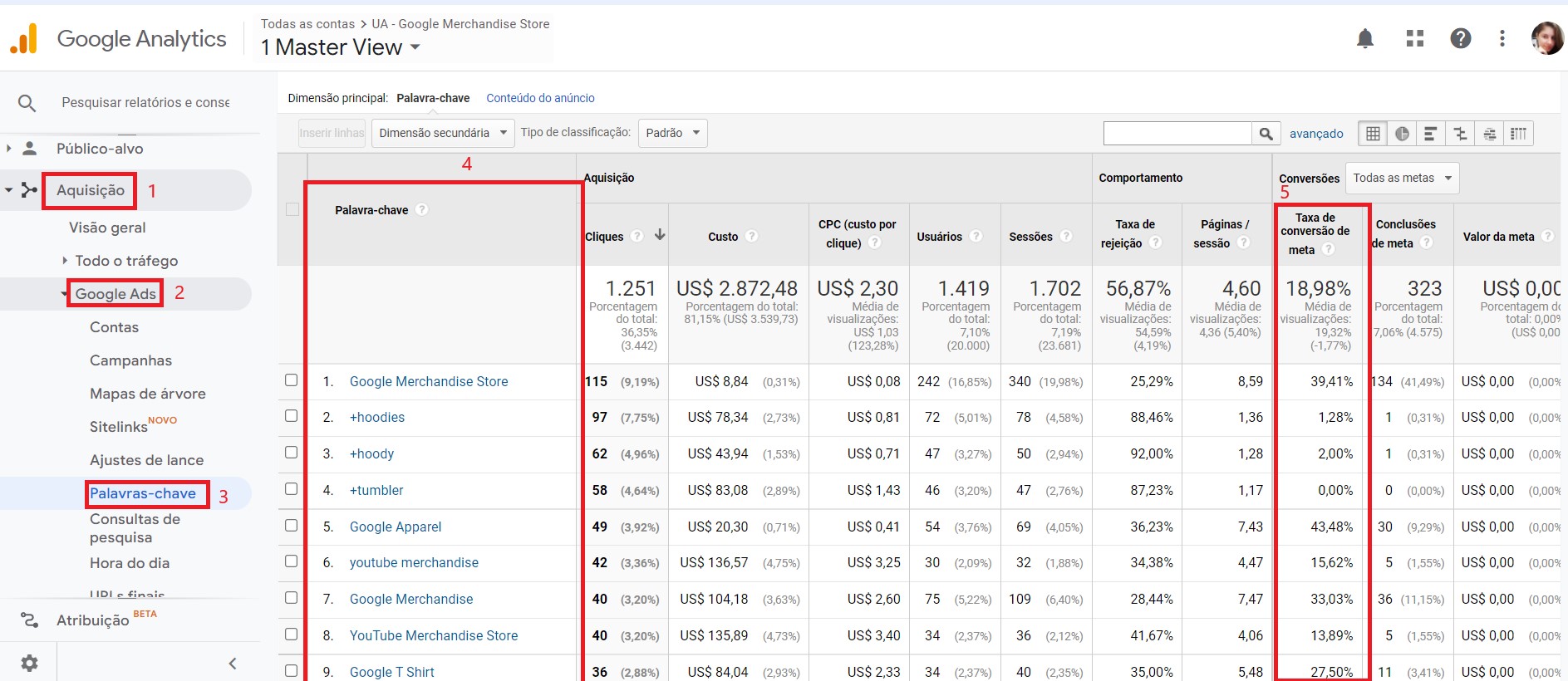This screenshot has width=1568, height=681.
Task: Open help tooltip for Sessões column
Action: (1066, 236)
